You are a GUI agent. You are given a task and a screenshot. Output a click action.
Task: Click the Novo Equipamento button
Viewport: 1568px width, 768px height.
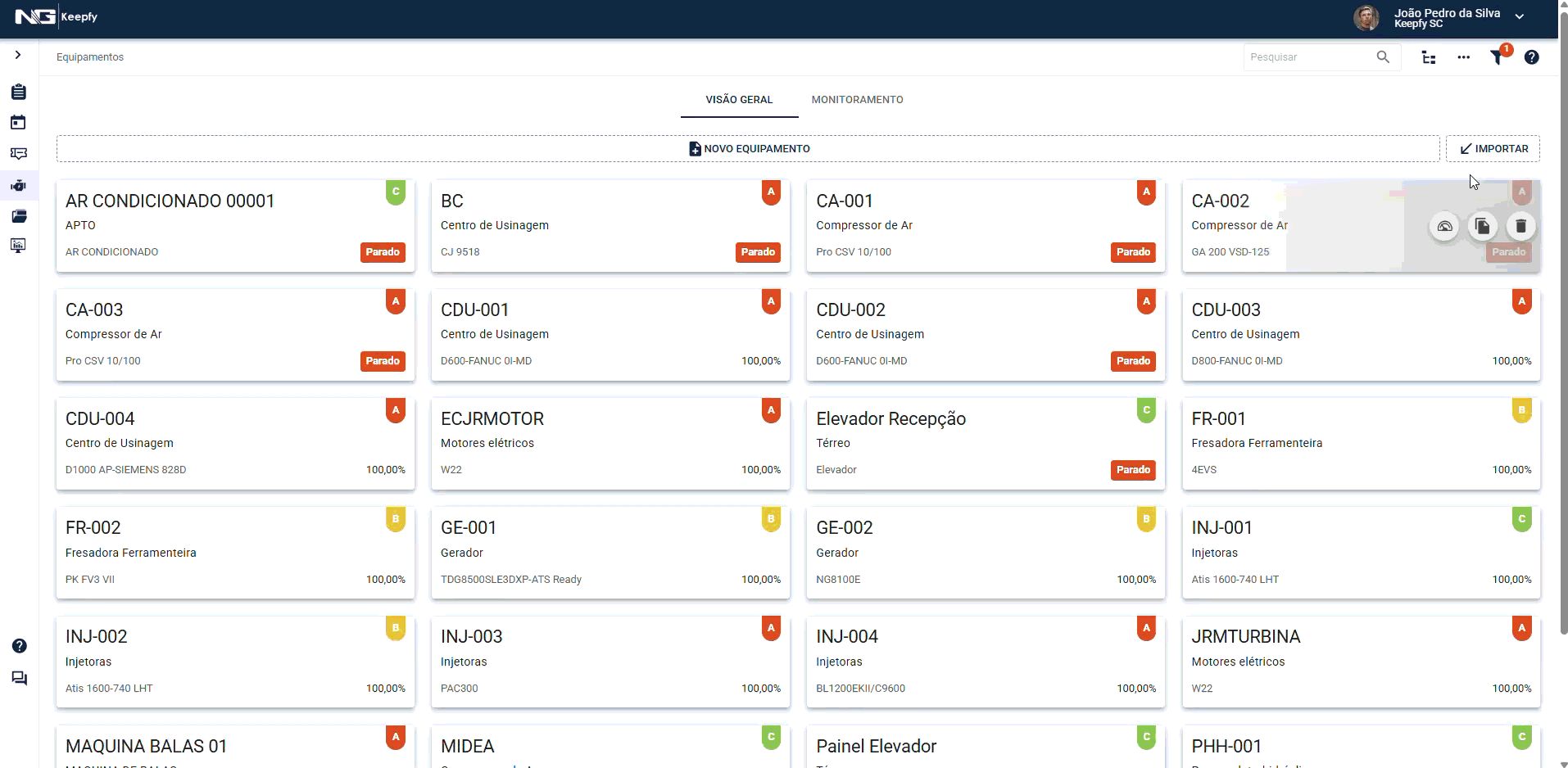[x=748, y=149]
